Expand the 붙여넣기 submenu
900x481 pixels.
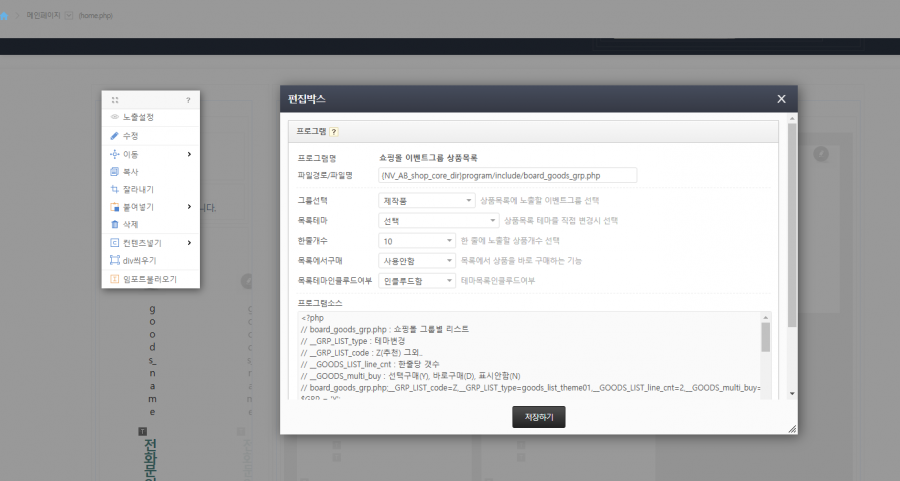tap(189, 207)
